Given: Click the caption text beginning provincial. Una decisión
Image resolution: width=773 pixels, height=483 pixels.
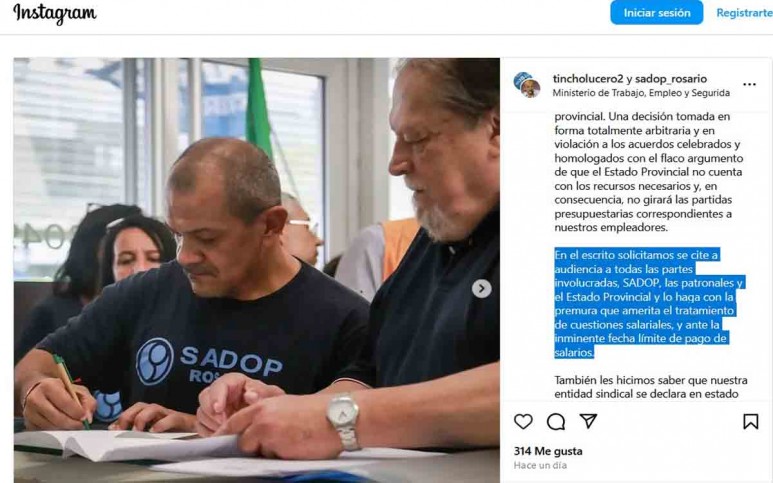Looking at the screenshot, I should pos(648,172).
